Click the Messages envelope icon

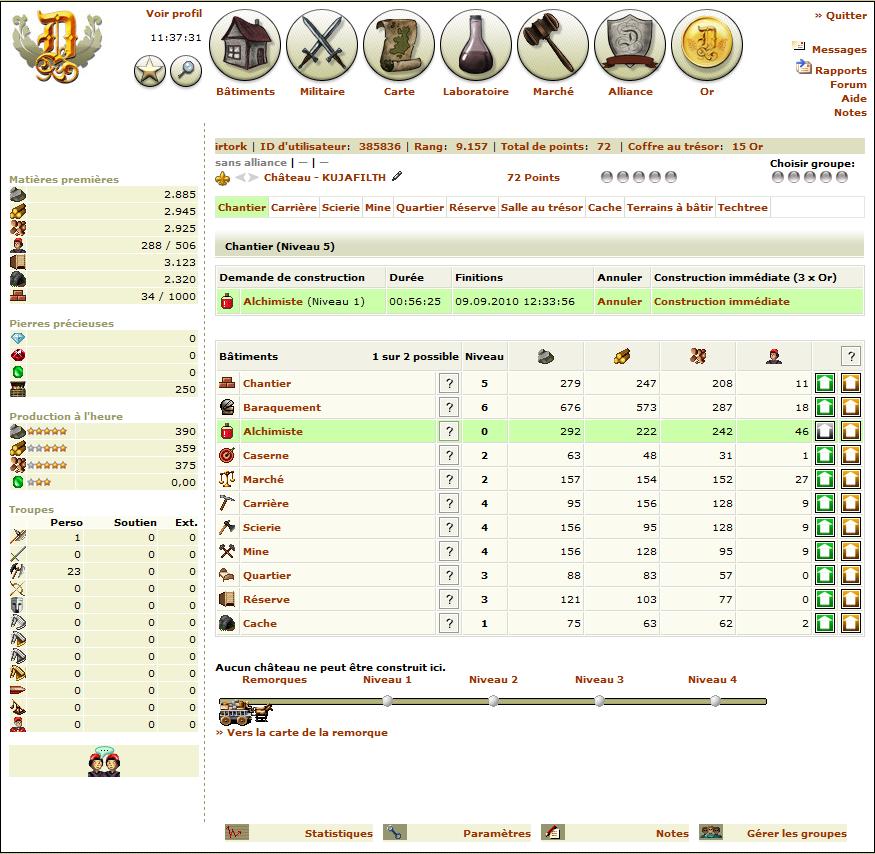tap(799, 46)
